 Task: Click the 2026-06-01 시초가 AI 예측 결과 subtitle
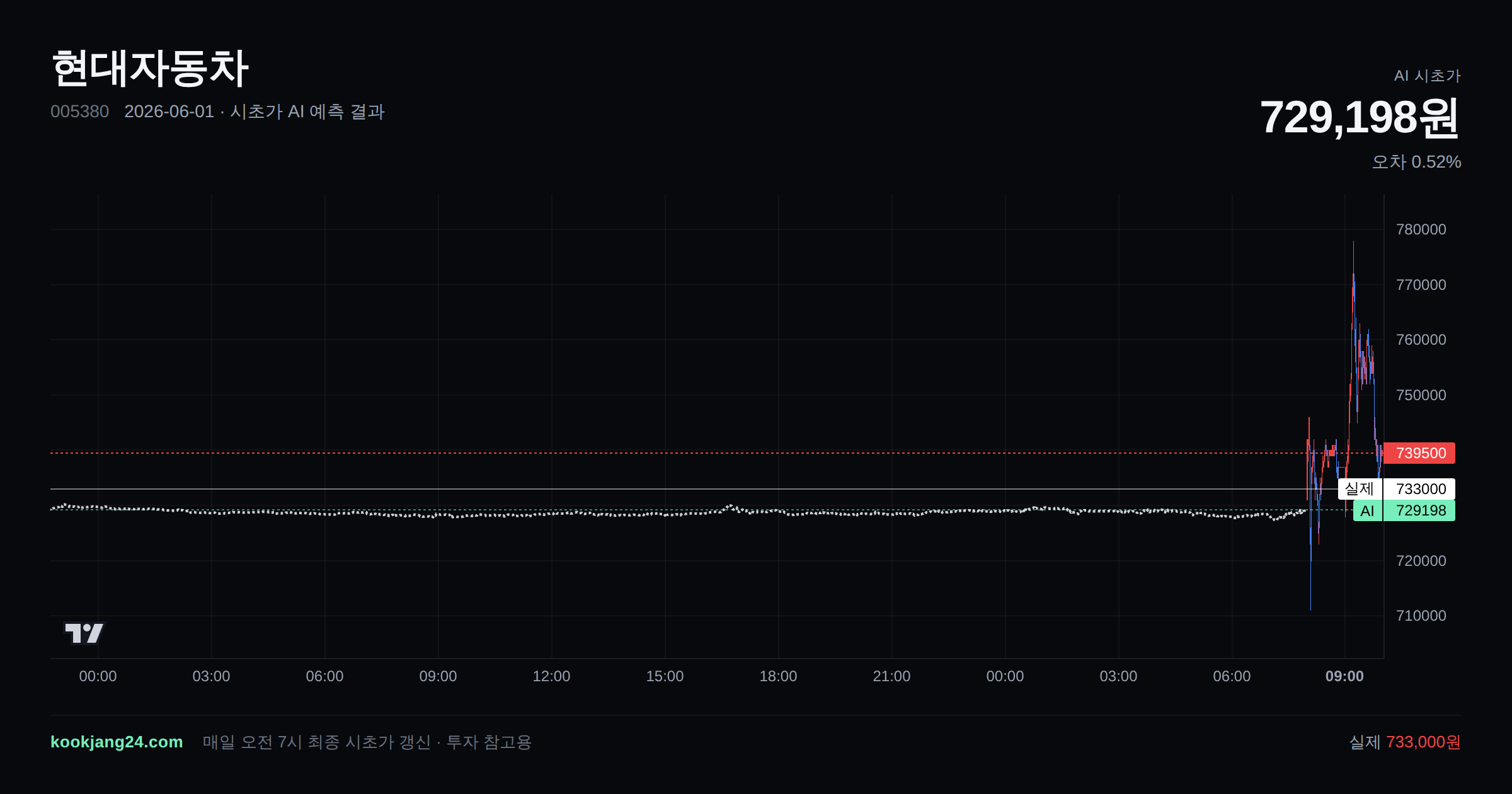pyautogui.click(x=255, y=112)
